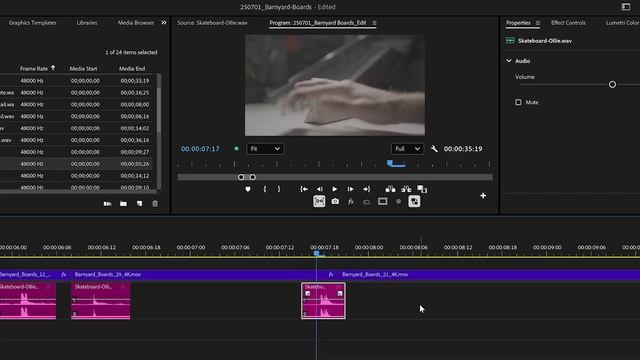This screenshot has width=640, height=360.
Task: Open the Properties panel menu icon
Action: [x=538, y=23]
